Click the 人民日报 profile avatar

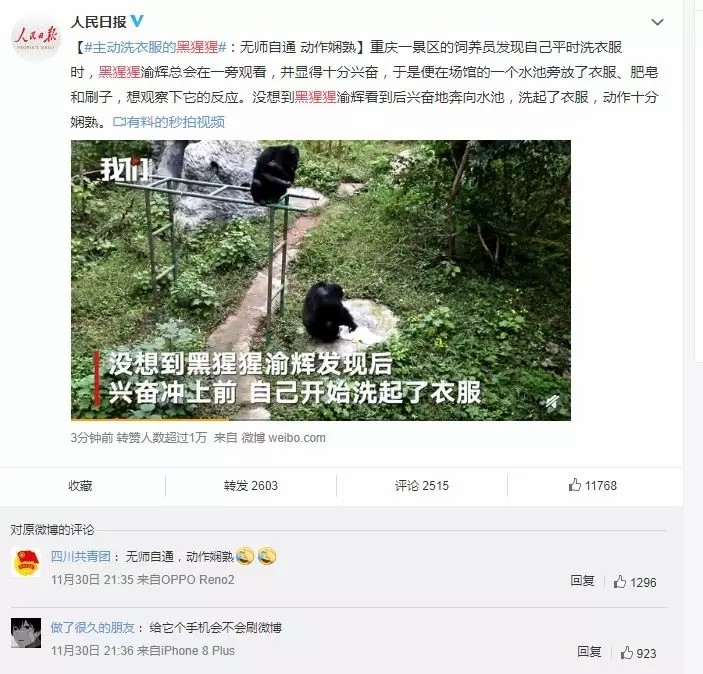(36, 38)
